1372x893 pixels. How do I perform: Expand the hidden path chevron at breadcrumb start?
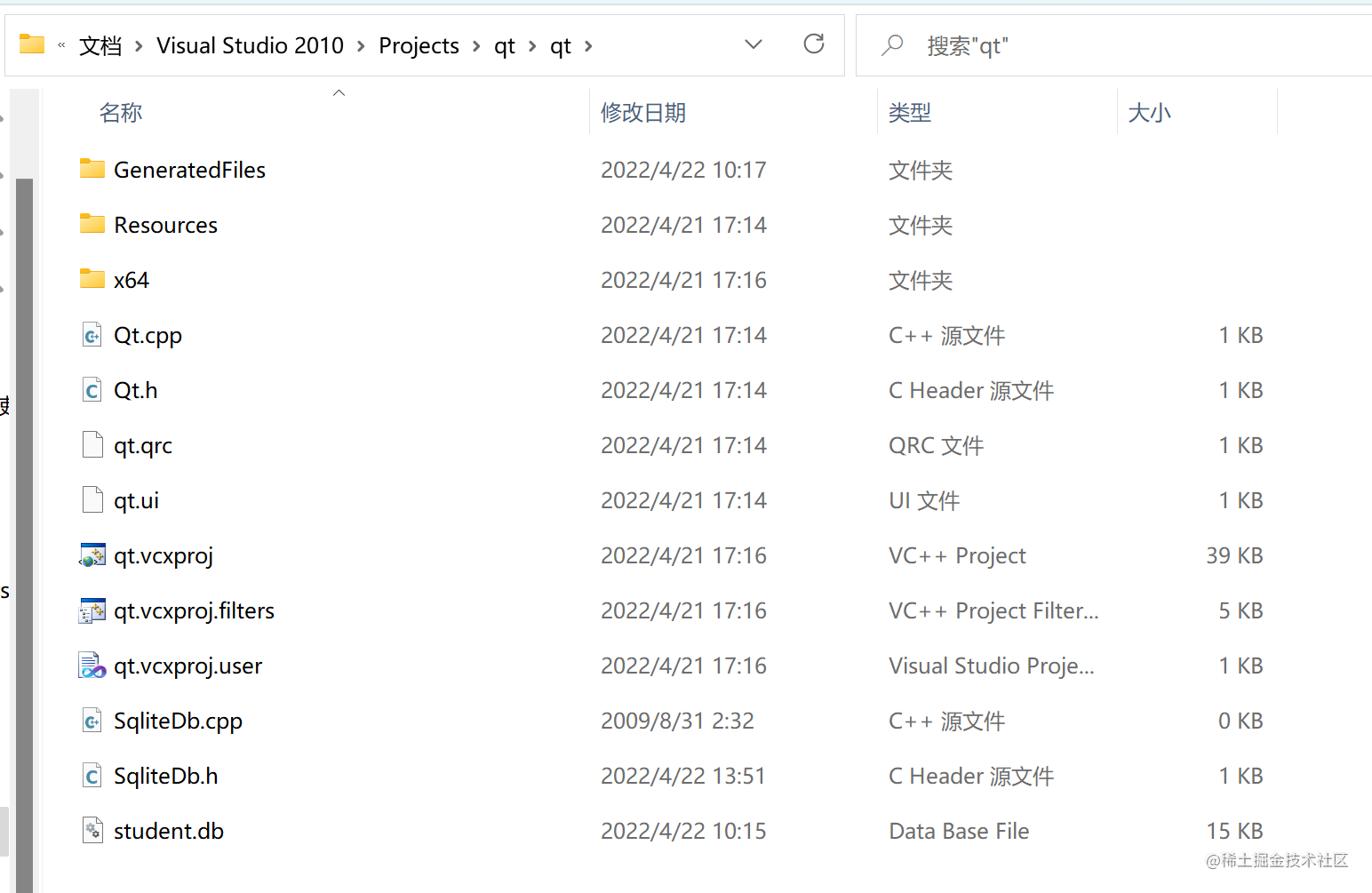(x=61, y=45)
